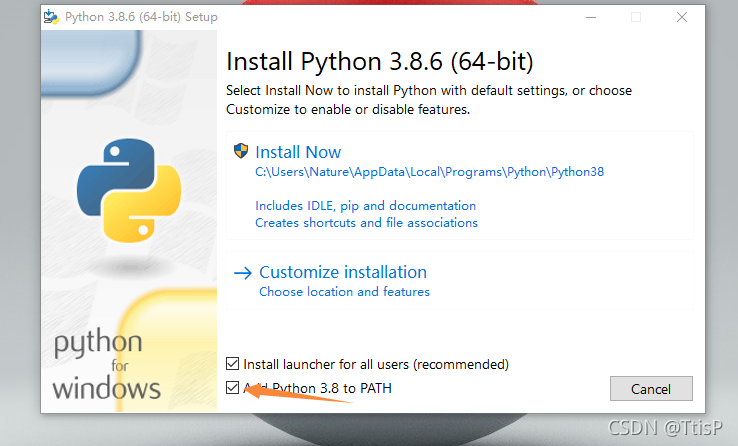Click 'Creates shortcuts and file associations' line
The height and width of the screenshot is (446, 738).
click(366, 223)
